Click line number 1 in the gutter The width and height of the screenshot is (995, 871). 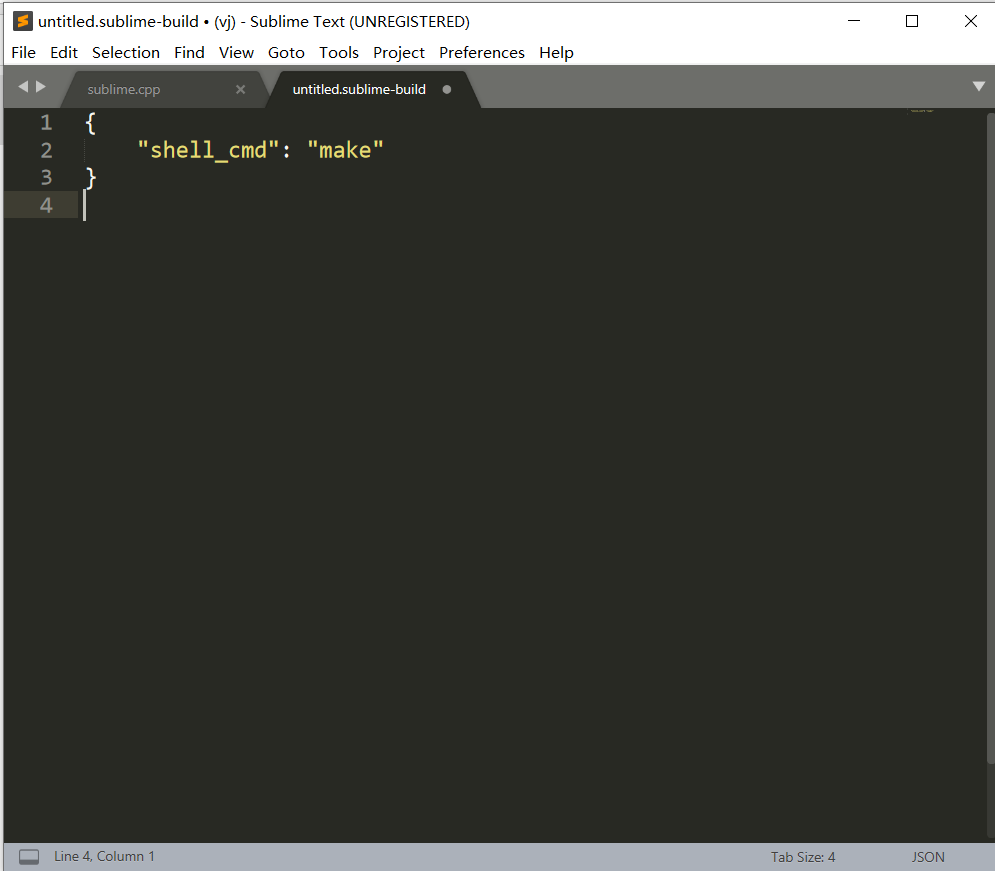46,122
